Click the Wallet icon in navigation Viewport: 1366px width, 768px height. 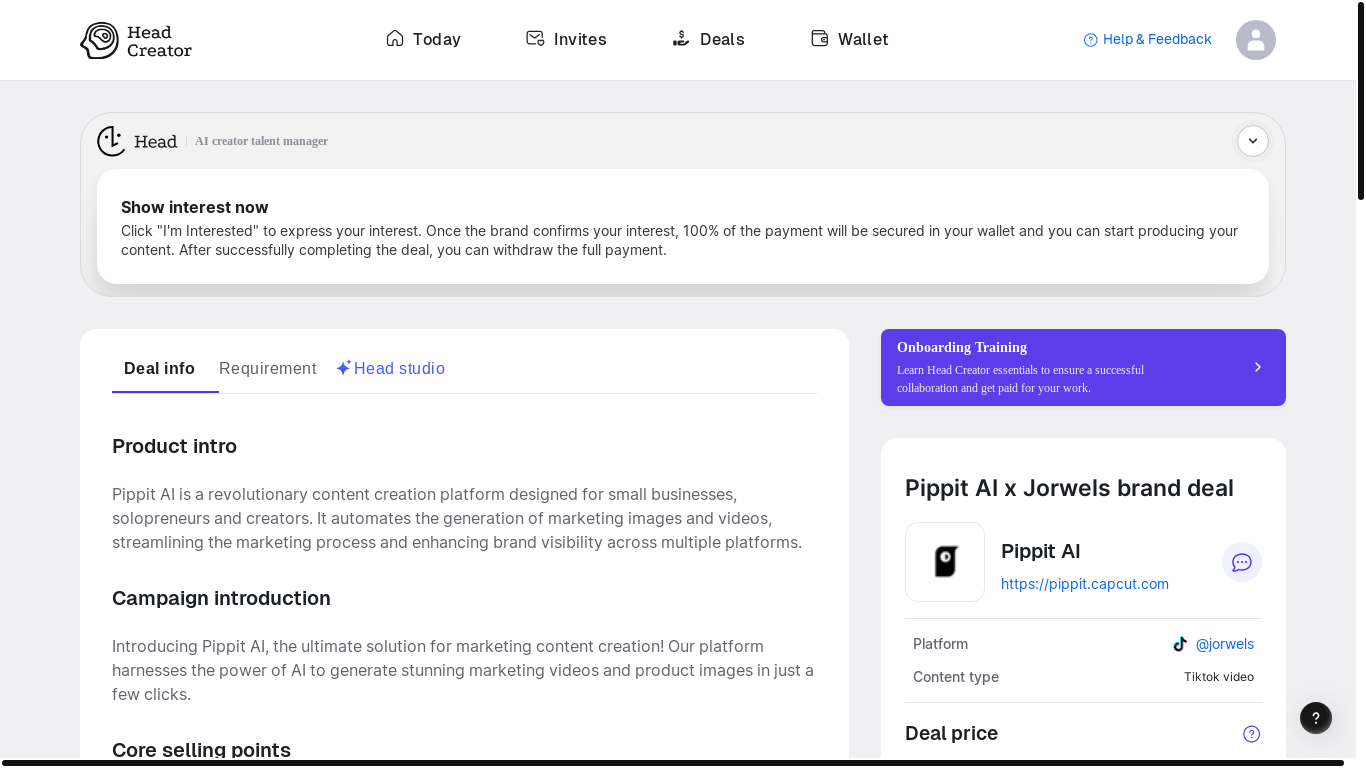pos(819,38)
